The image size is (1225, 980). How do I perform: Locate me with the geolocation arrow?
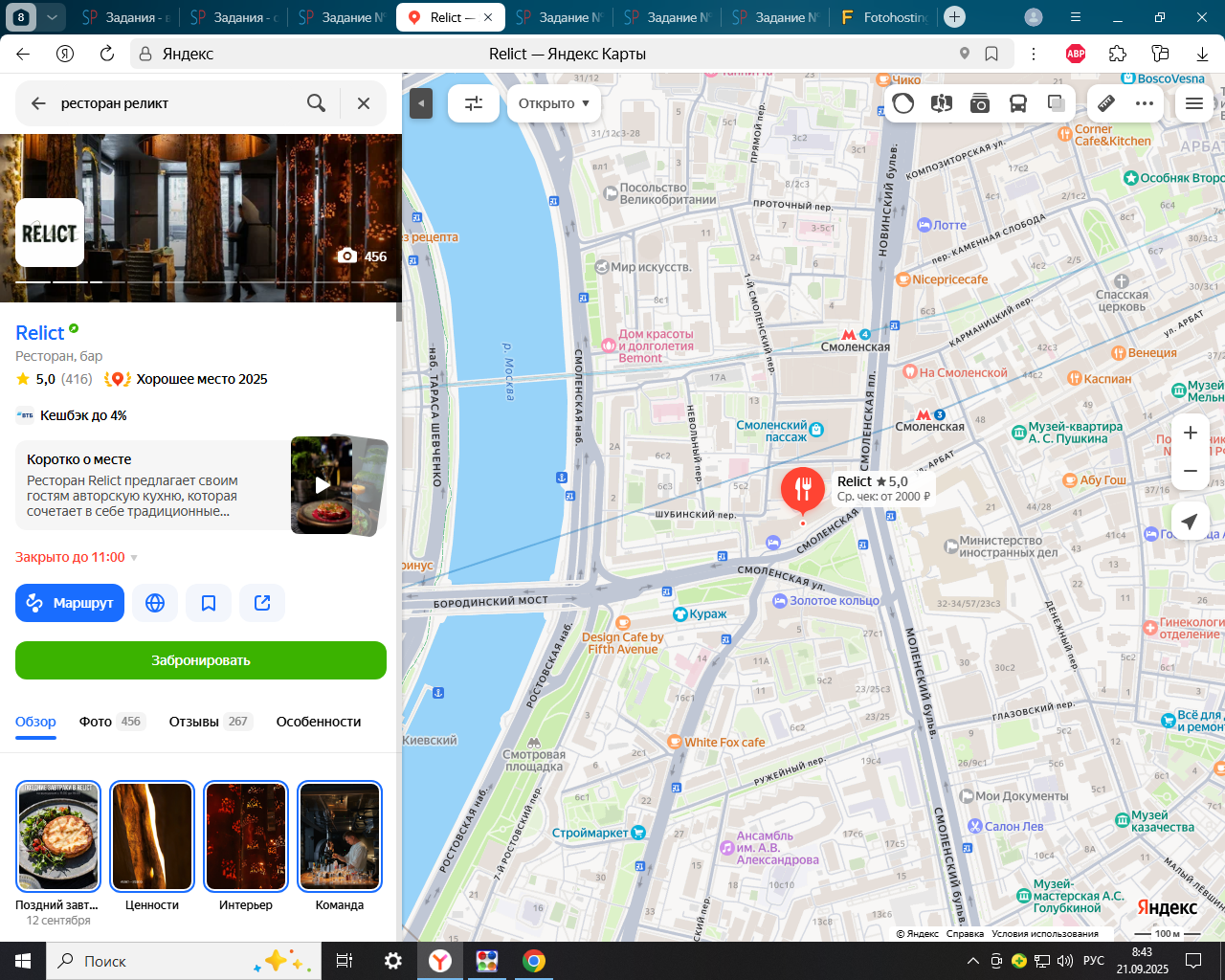pos(1190,521)
